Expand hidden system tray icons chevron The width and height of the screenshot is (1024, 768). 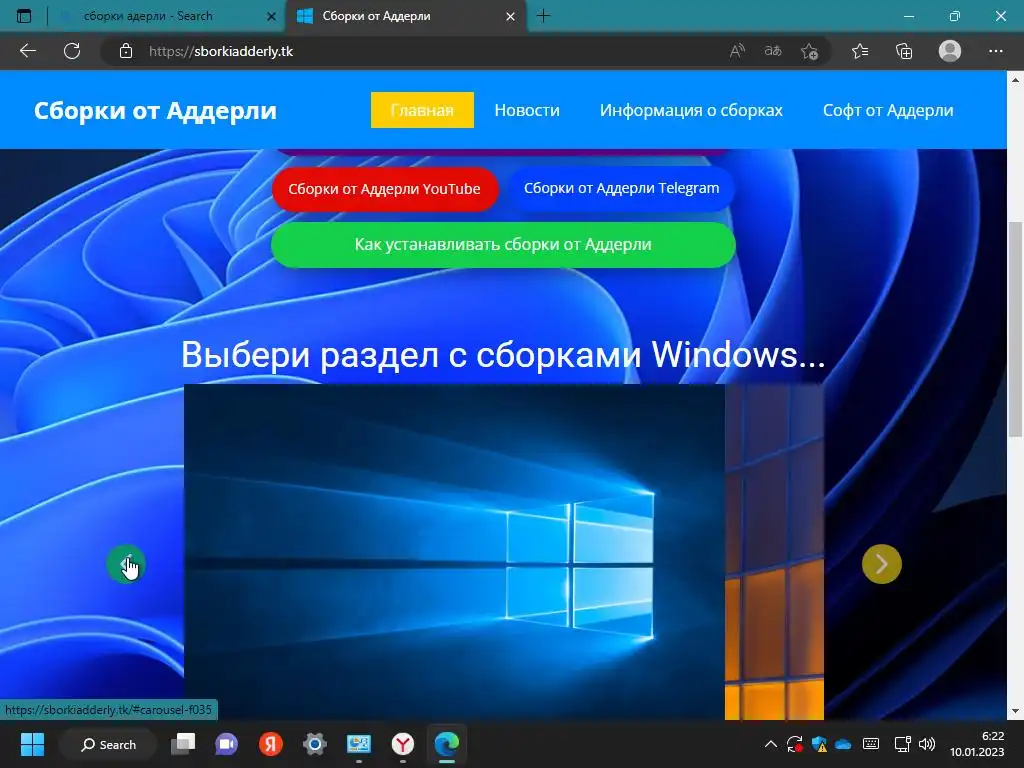pyautogui.click(x=771, y=744)
